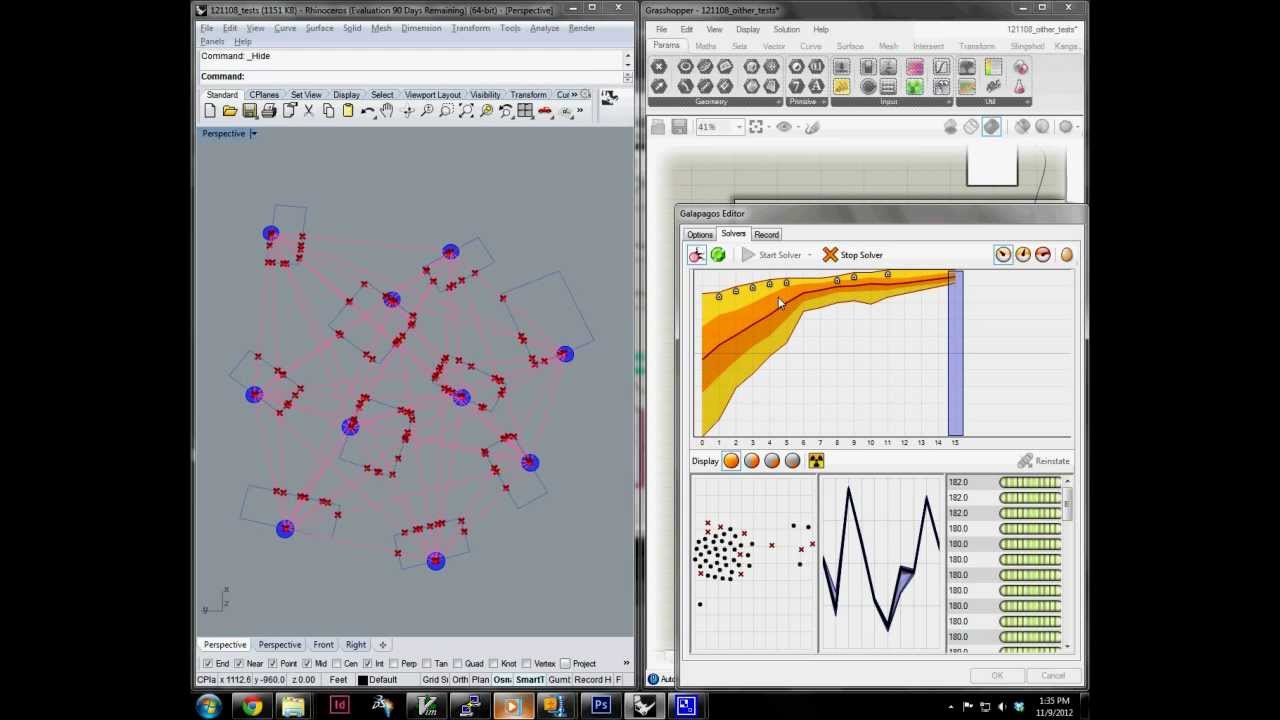Click the four-viewport layout icon
The width and height of the screenshot is (1280, 720).
(x=525, y=111)
